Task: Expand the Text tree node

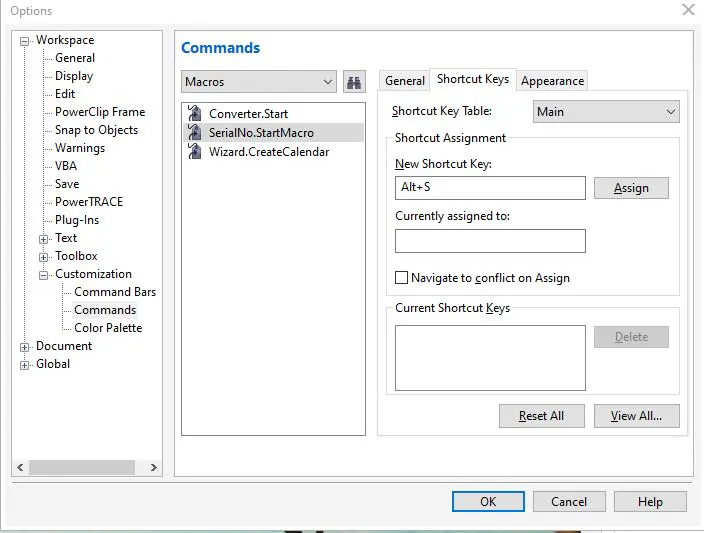Action: tap(43, 239)
